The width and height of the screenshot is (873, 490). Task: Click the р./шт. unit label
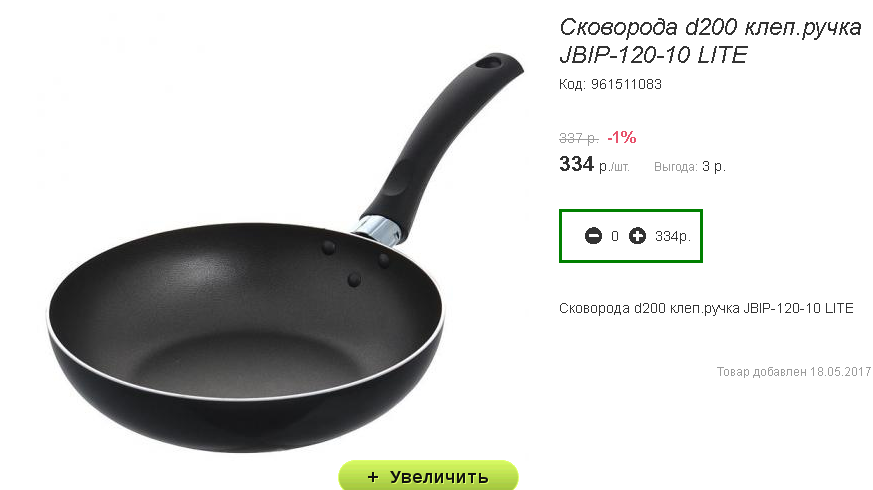614,167
